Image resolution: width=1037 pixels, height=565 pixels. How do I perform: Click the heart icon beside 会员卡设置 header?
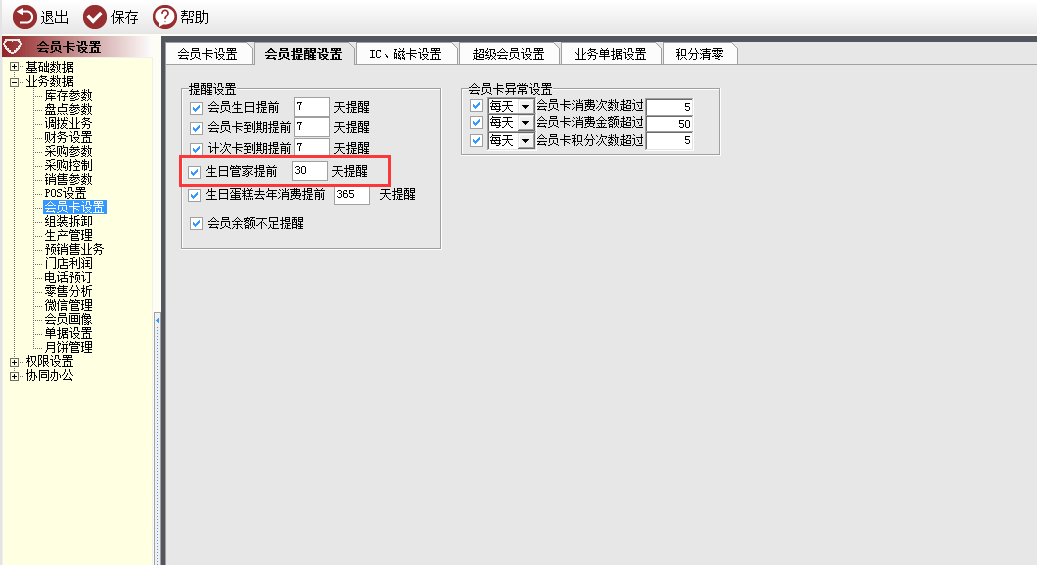point(13,46)
